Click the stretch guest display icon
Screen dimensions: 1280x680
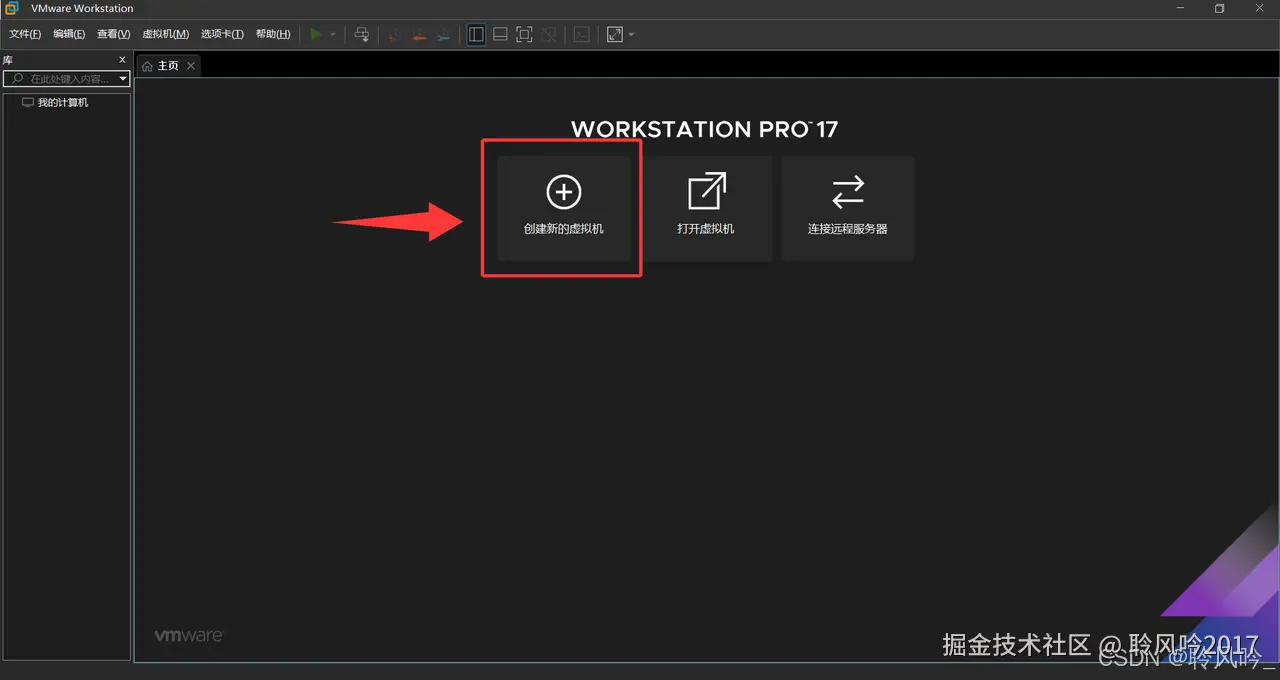click(x=614, y=34)
